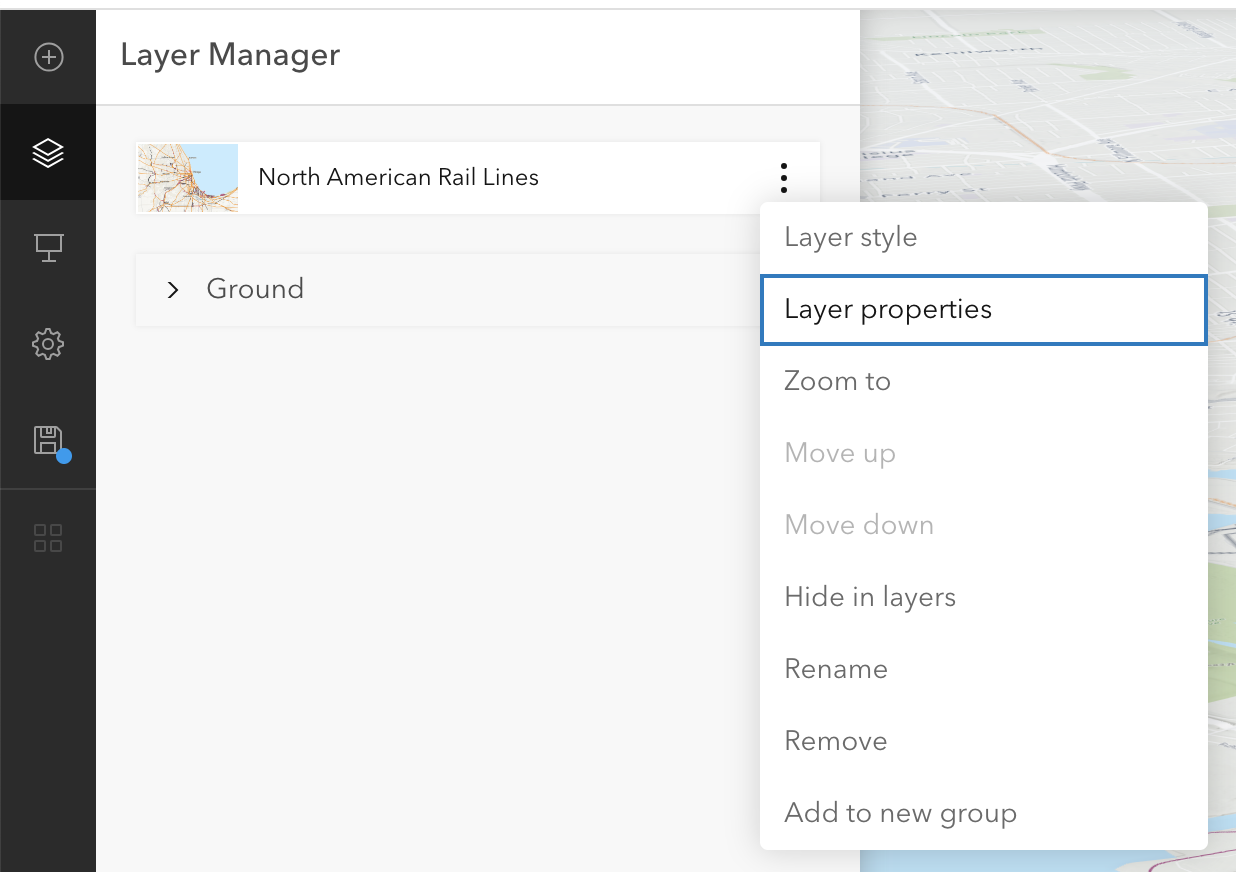Open the Slides presentation icon
1236x872 pixels.
pos(48,248)
